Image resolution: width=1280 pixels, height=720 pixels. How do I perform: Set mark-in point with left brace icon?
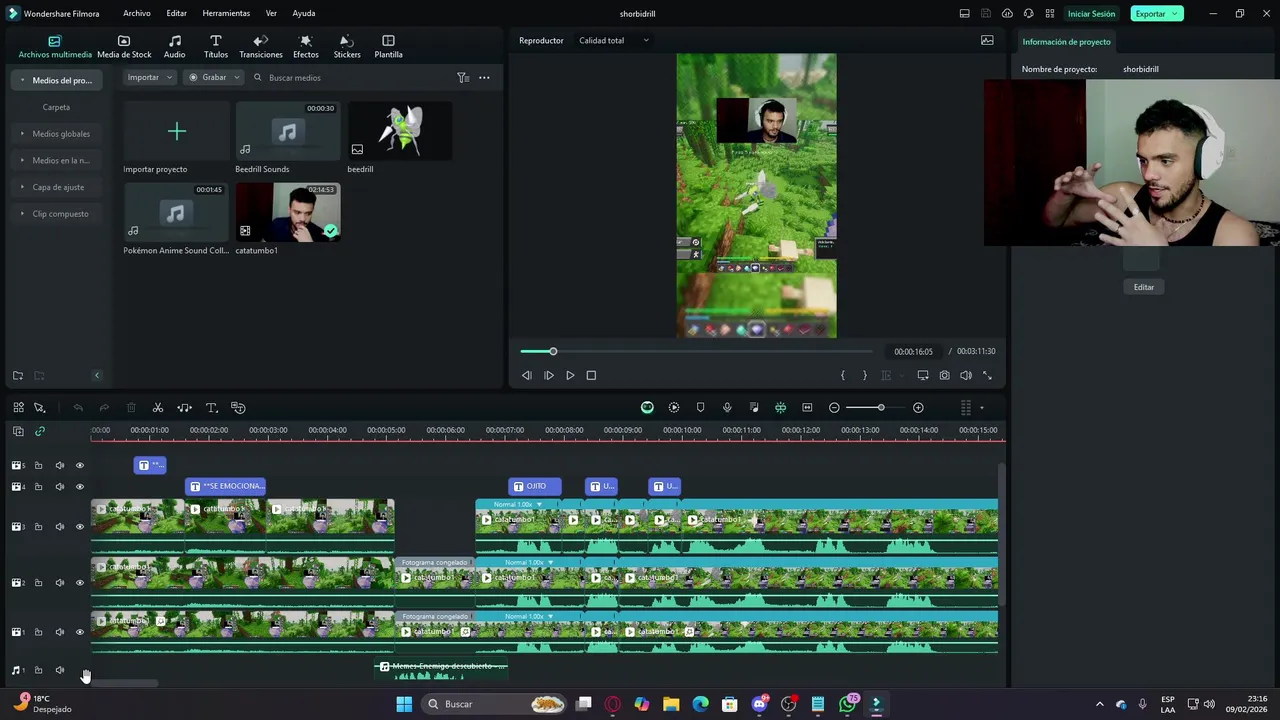pyautogui.click(x=843, y=376)
